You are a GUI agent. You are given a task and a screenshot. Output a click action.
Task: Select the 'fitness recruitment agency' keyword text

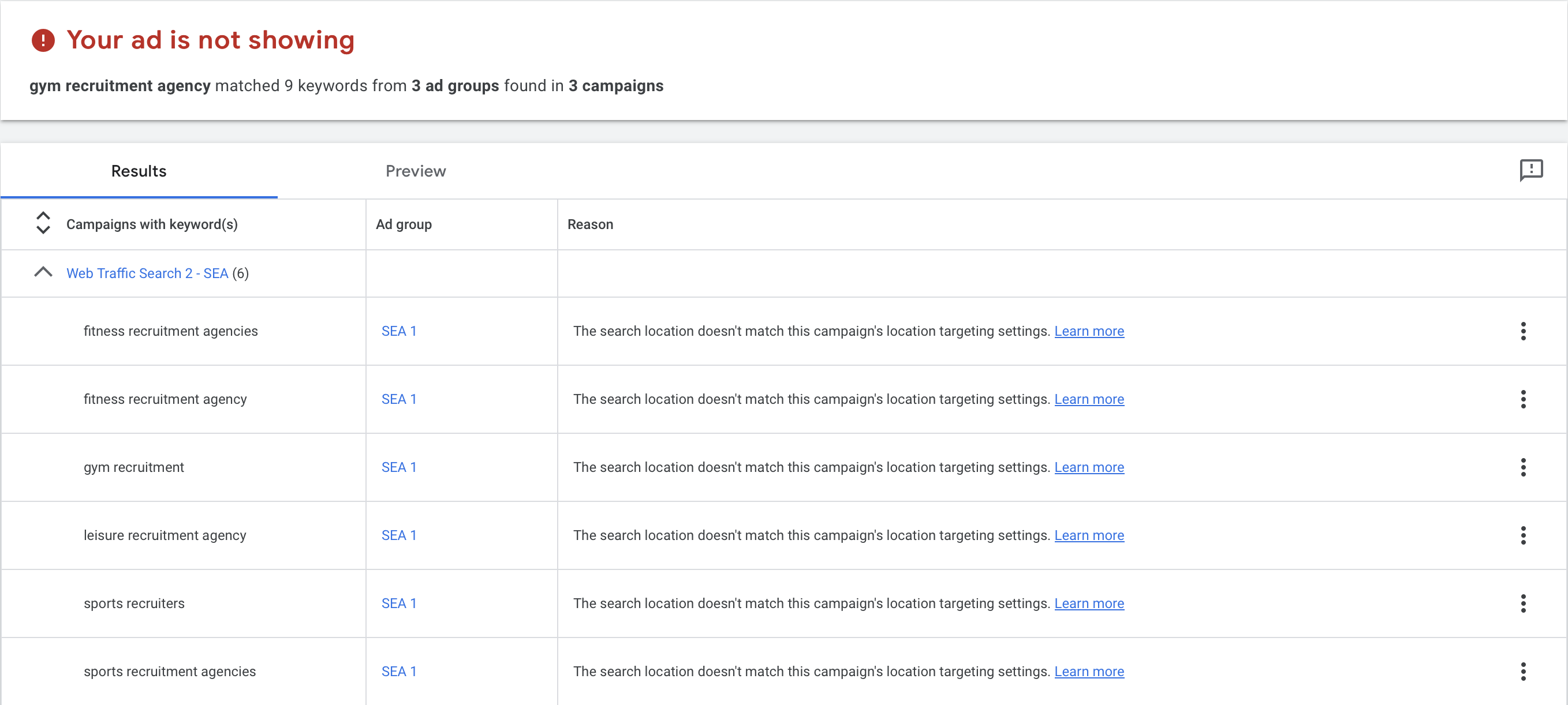165,400
